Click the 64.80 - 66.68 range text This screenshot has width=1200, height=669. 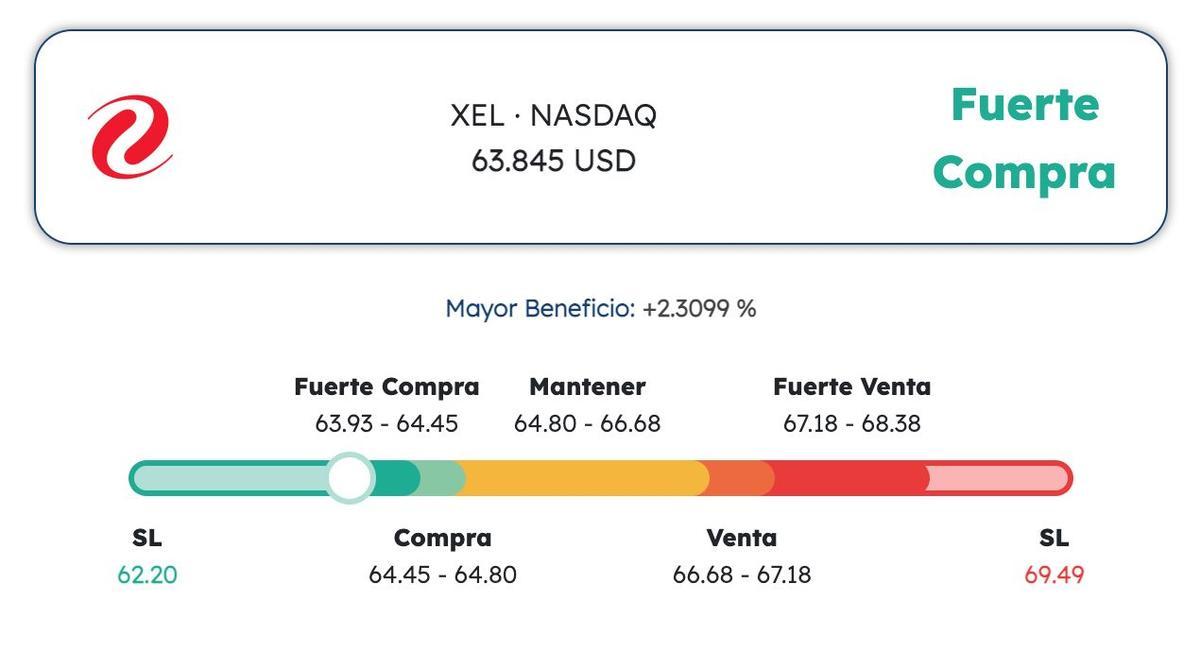pos(587,424)
